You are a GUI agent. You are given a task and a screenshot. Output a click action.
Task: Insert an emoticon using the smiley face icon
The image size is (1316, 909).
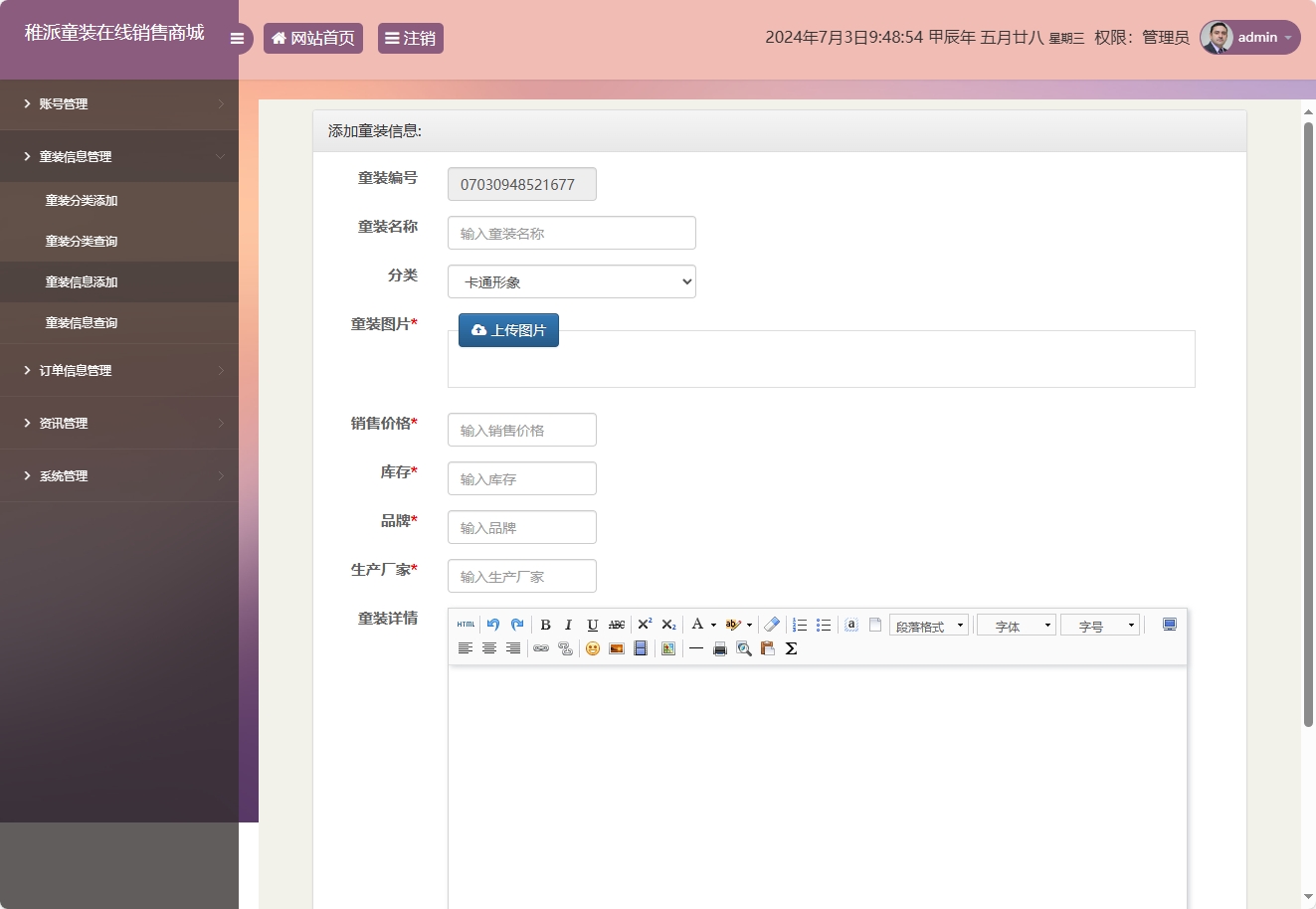click(592, 648)
